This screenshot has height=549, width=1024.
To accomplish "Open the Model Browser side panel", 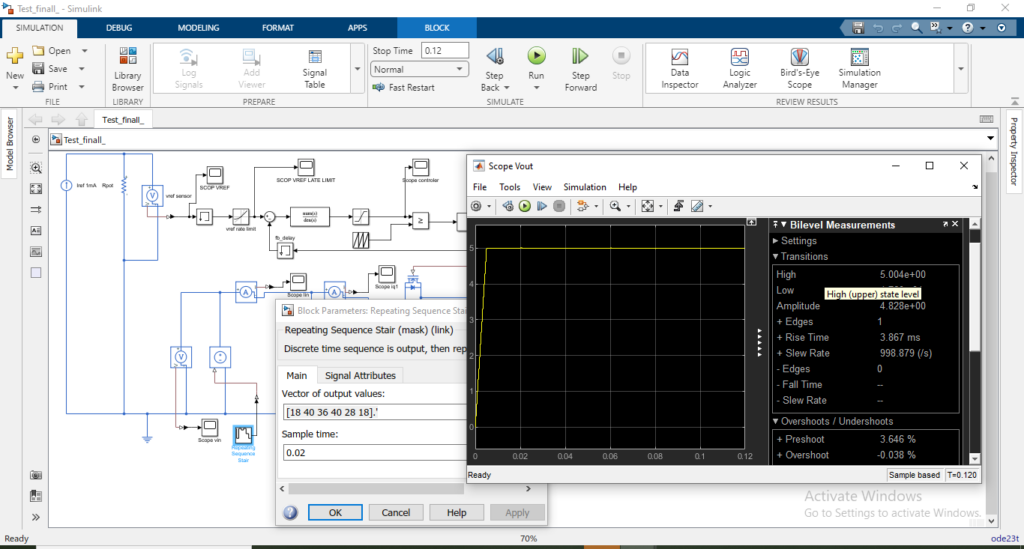I will tap(10, 144).
